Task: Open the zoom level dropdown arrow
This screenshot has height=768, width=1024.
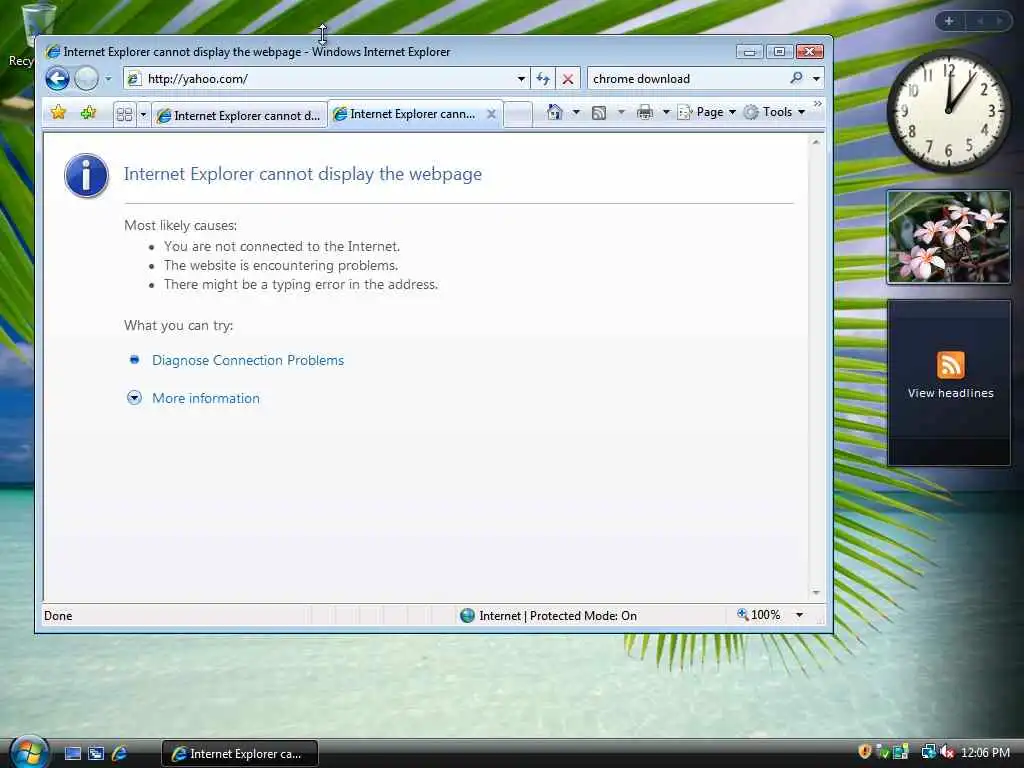Action: point(799,615)
